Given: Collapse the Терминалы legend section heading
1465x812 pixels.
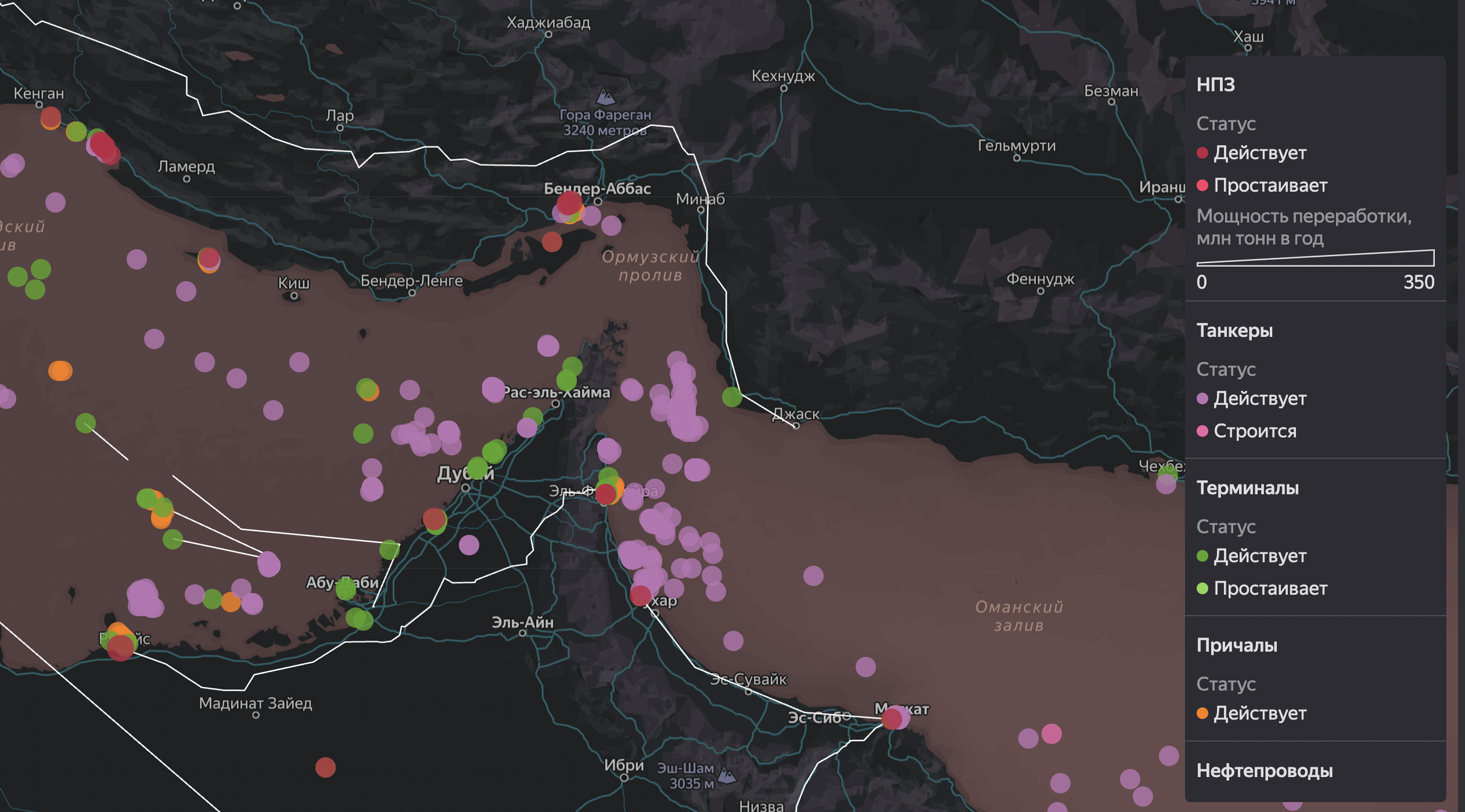Looking at the screenshot, I should pos(1247,487).
